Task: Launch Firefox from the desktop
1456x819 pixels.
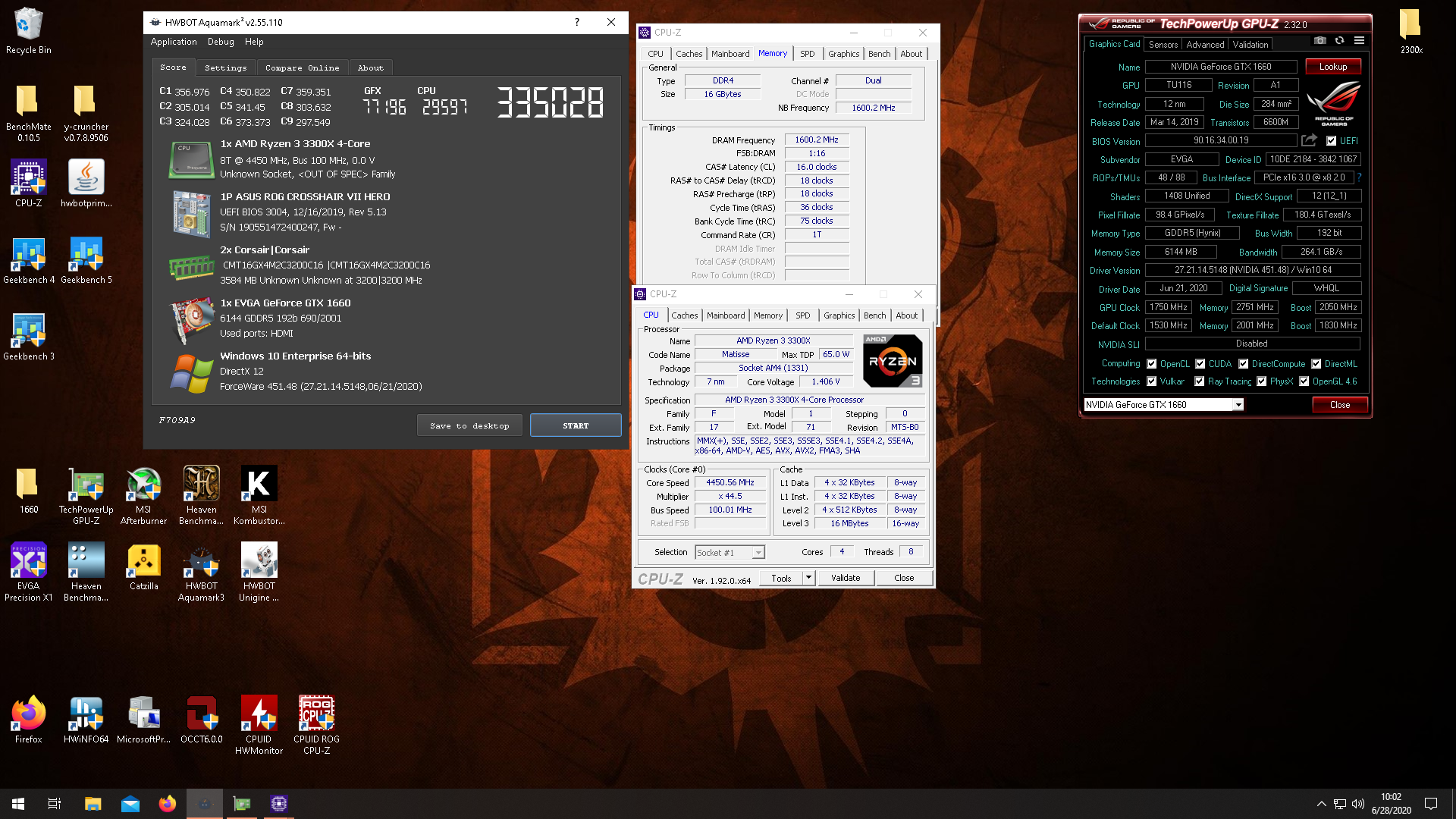Action: point(28,719)
